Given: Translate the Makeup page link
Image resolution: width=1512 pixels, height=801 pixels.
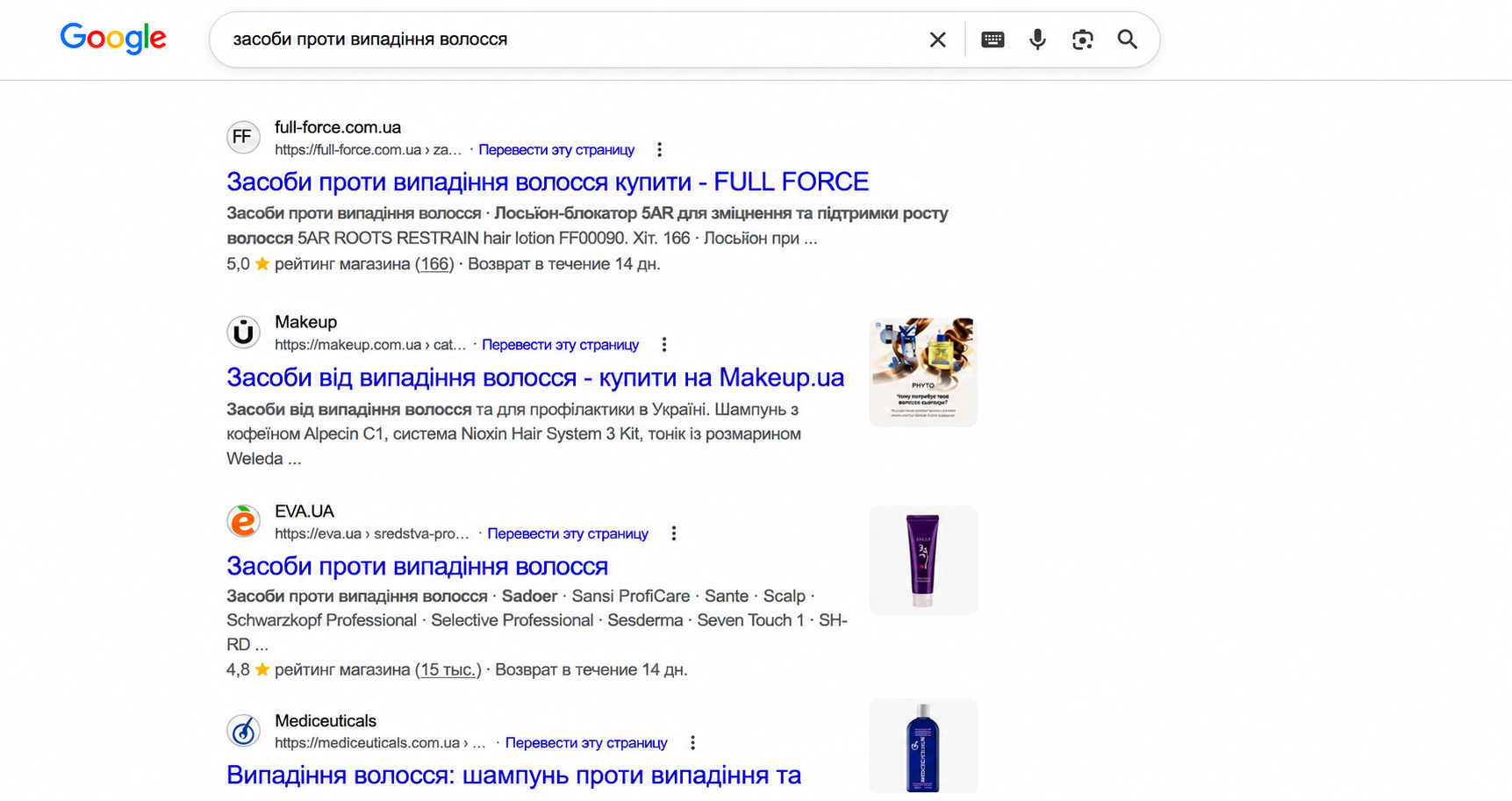Looking at the screenshot, I should pyautogui.click(x=560, y=345).
